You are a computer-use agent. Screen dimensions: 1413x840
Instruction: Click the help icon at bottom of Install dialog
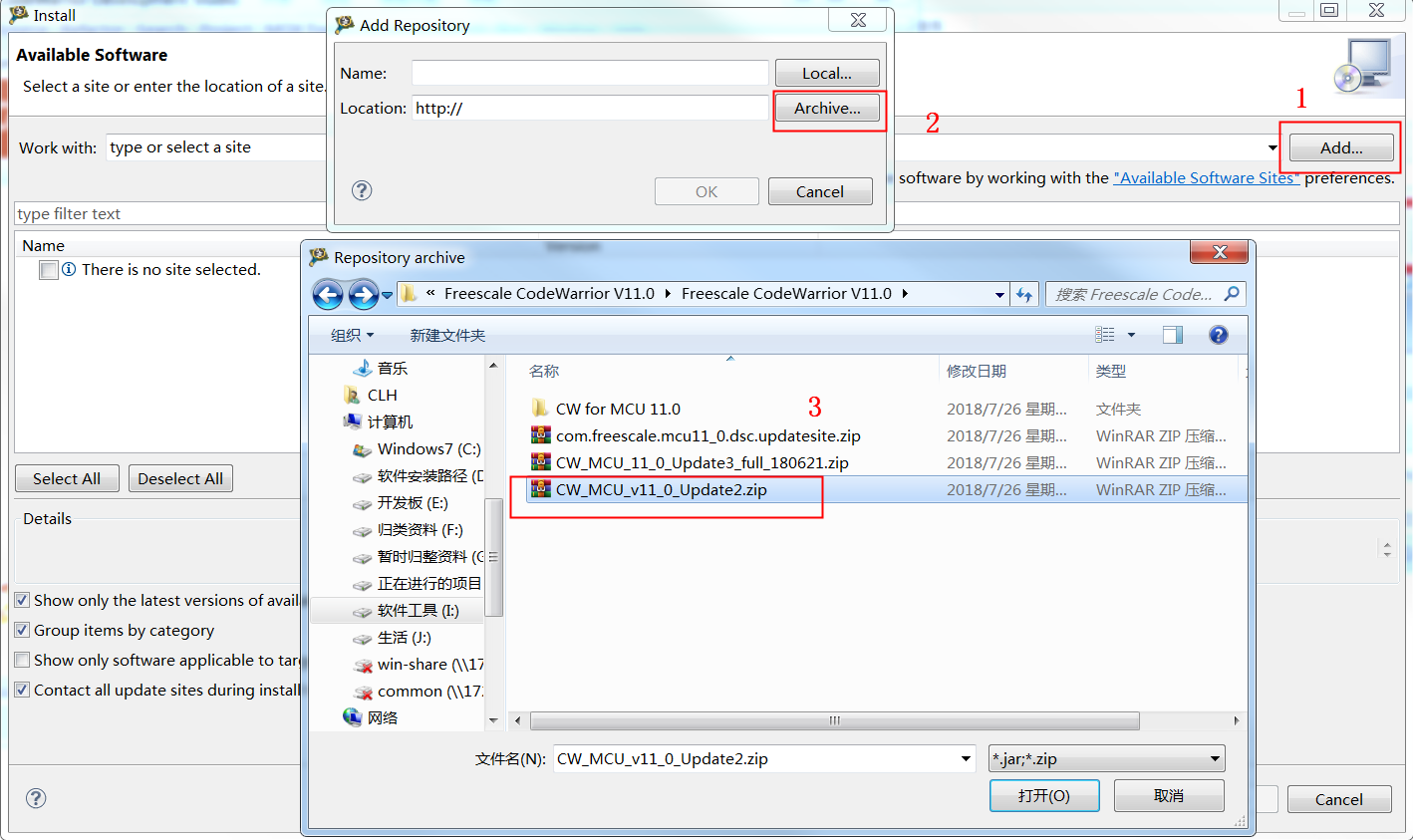[x=36, y=798]
